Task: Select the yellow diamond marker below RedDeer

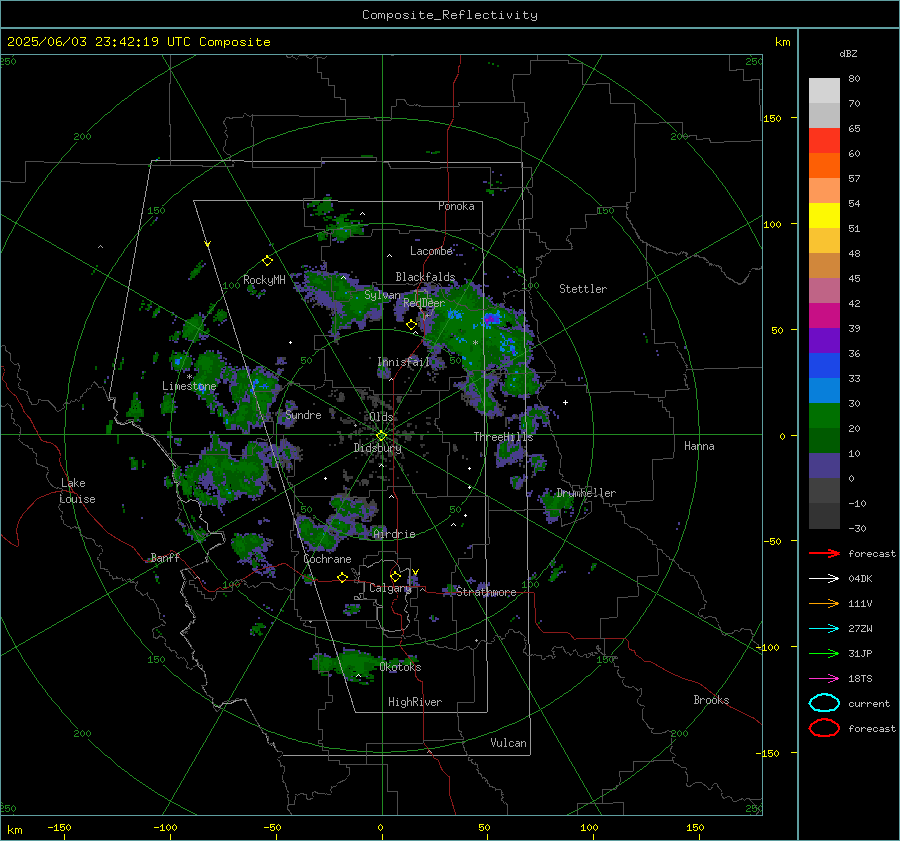Action: click(x=411, y=325)
